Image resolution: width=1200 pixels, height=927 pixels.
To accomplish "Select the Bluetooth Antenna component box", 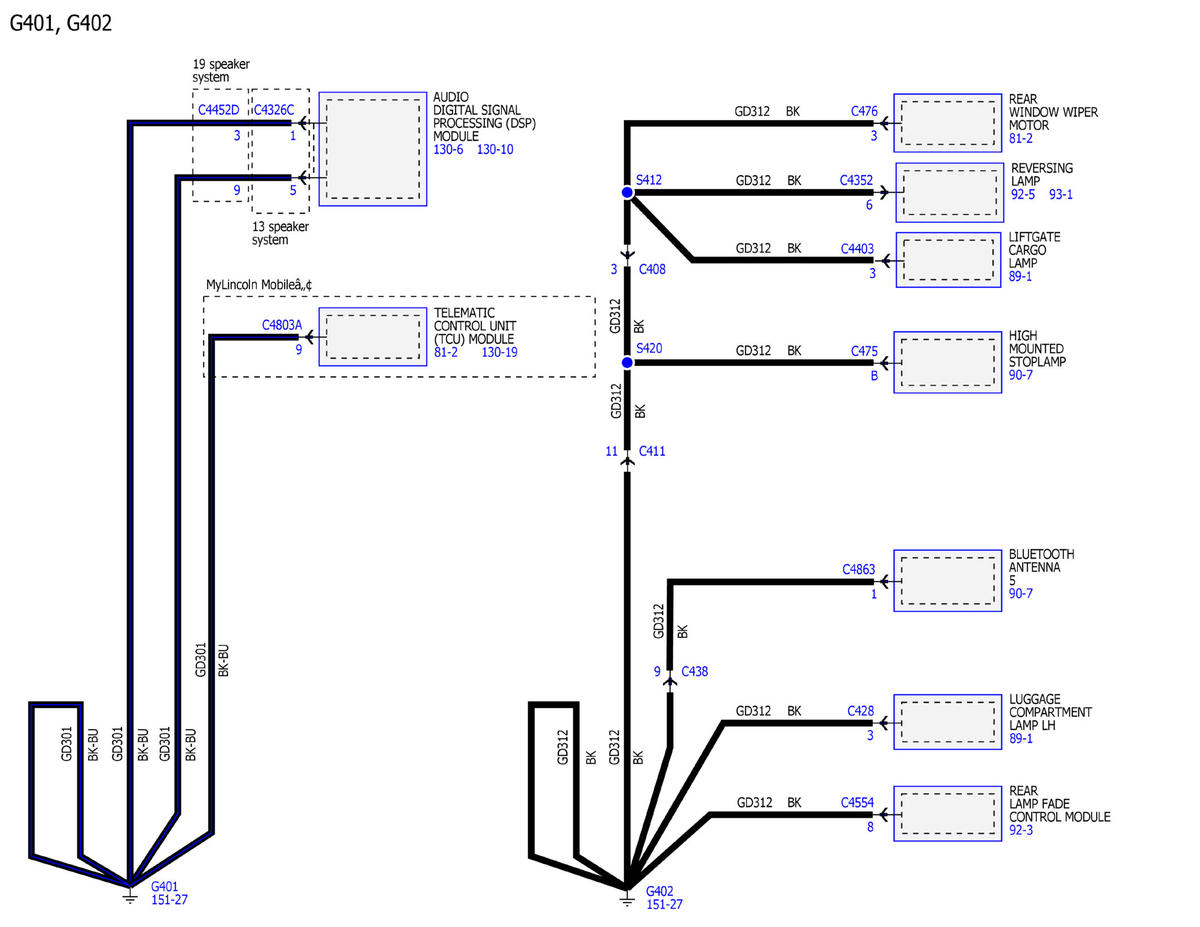I will tap(947, 580).
